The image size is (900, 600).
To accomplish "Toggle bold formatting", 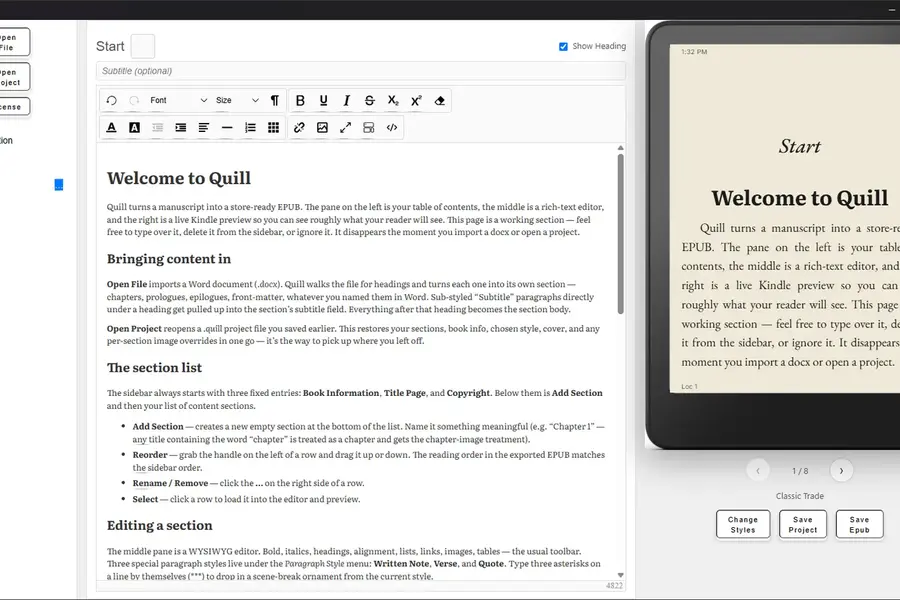I will [300, 100].
